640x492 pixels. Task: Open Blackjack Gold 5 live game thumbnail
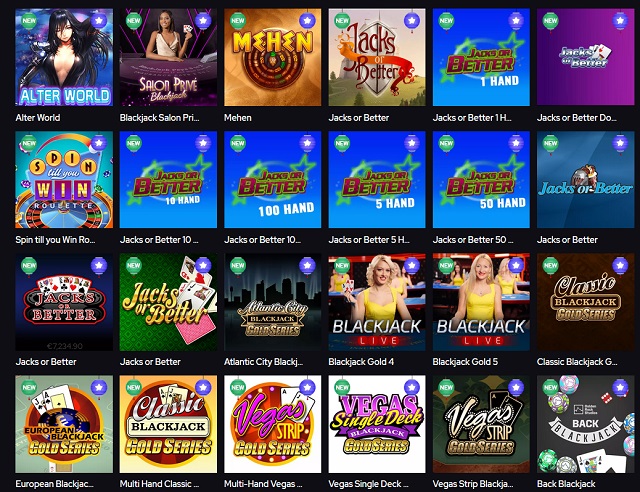481,302
